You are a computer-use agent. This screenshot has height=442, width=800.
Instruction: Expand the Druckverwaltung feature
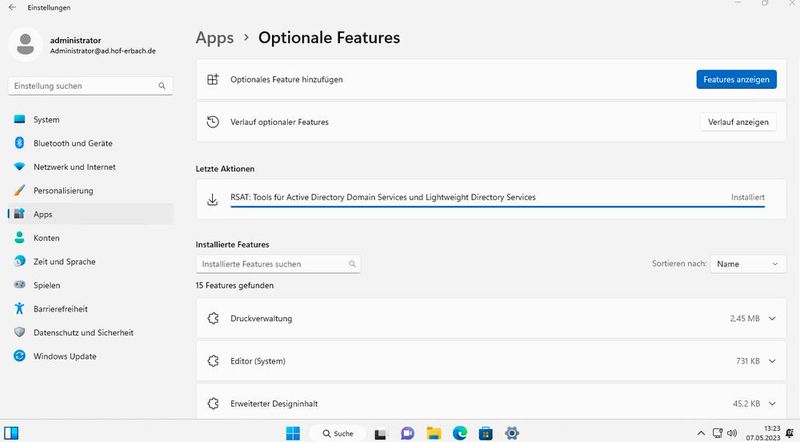coord(772,318)
